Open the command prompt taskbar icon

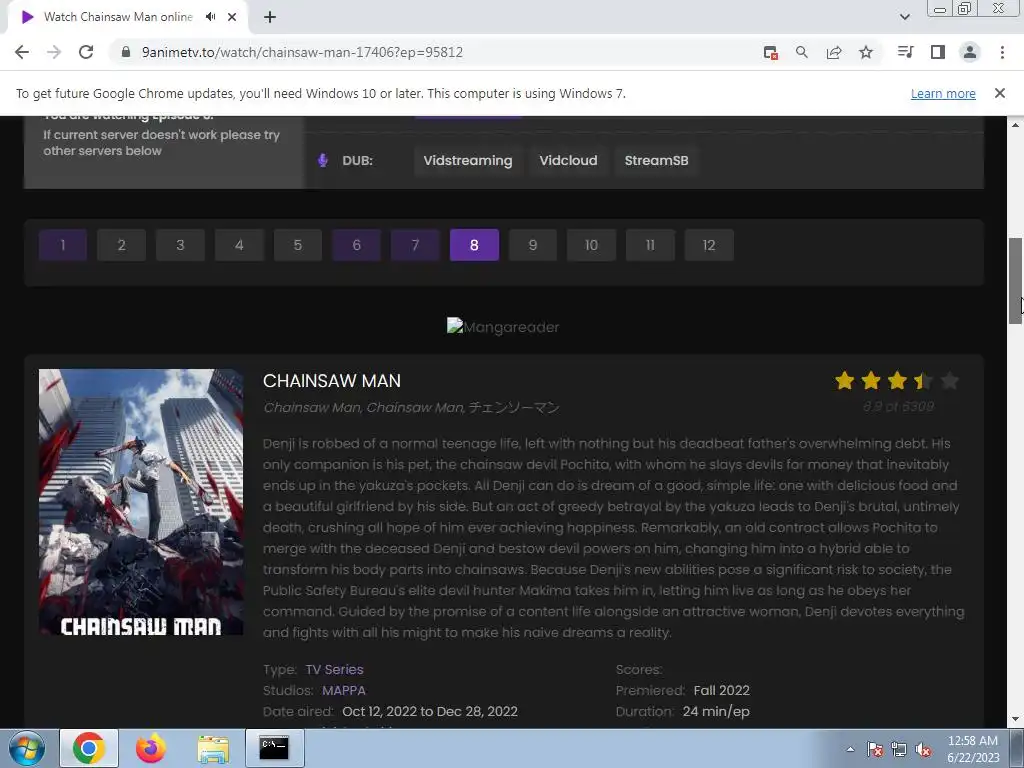(x=274, y=748)
